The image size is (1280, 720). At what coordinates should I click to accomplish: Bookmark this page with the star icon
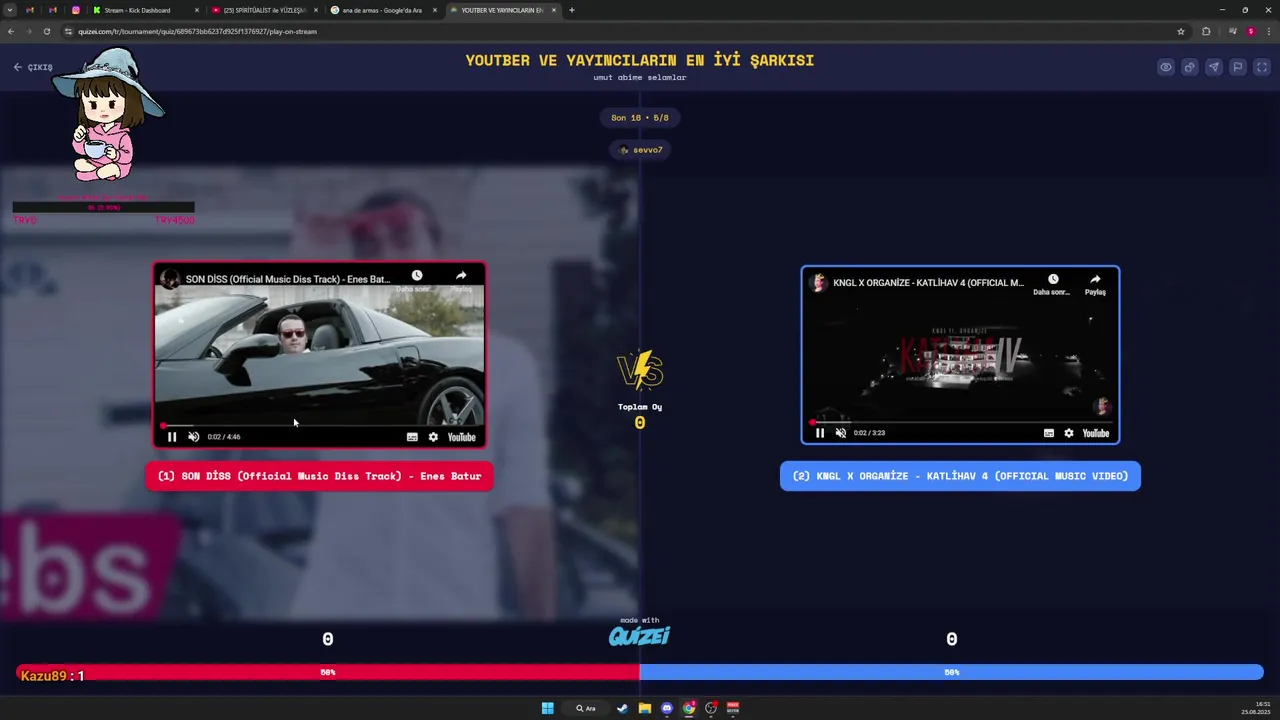[1181, 31]
